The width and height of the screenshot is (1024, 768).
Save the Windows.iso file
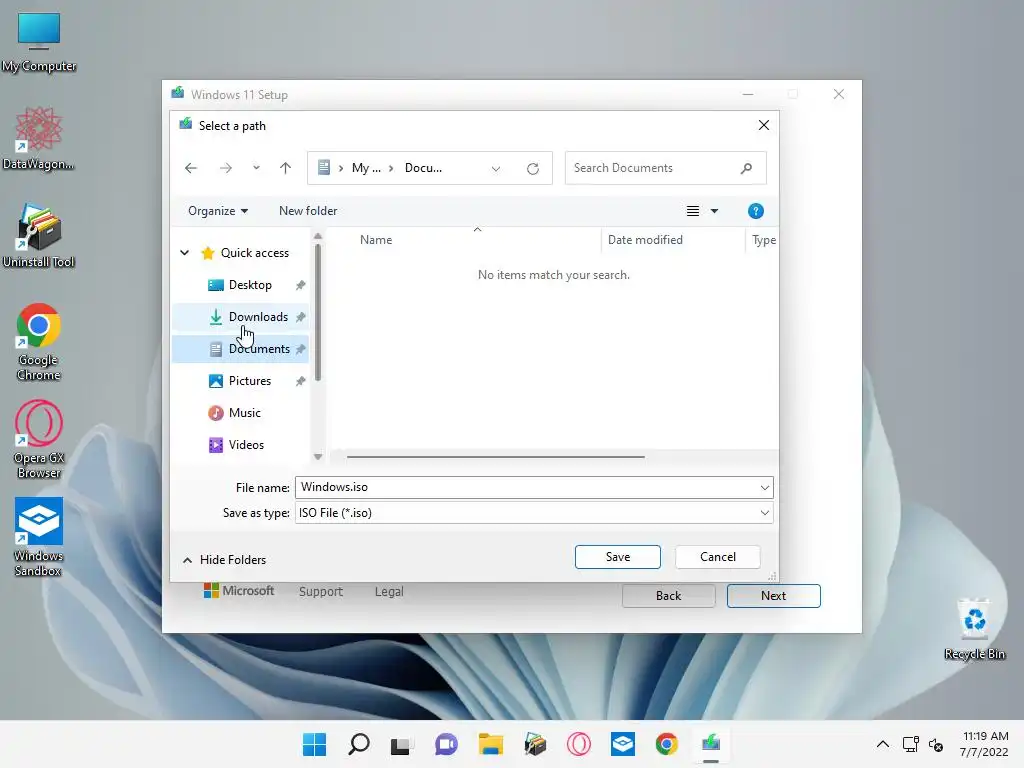pyautogui.click(x=617, y=557)
